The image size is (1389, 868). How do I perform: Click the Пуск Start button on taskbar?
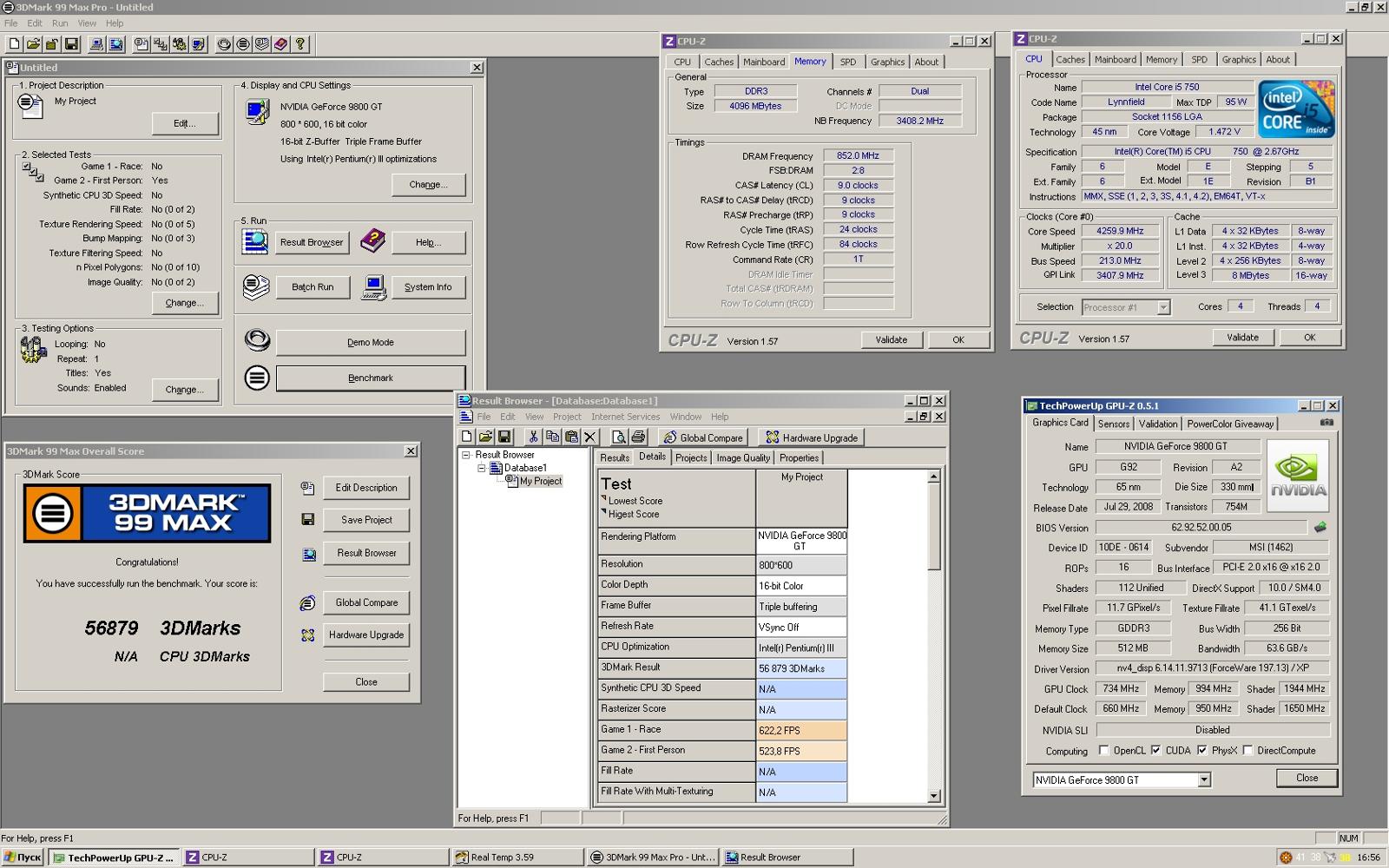[23, 857]
